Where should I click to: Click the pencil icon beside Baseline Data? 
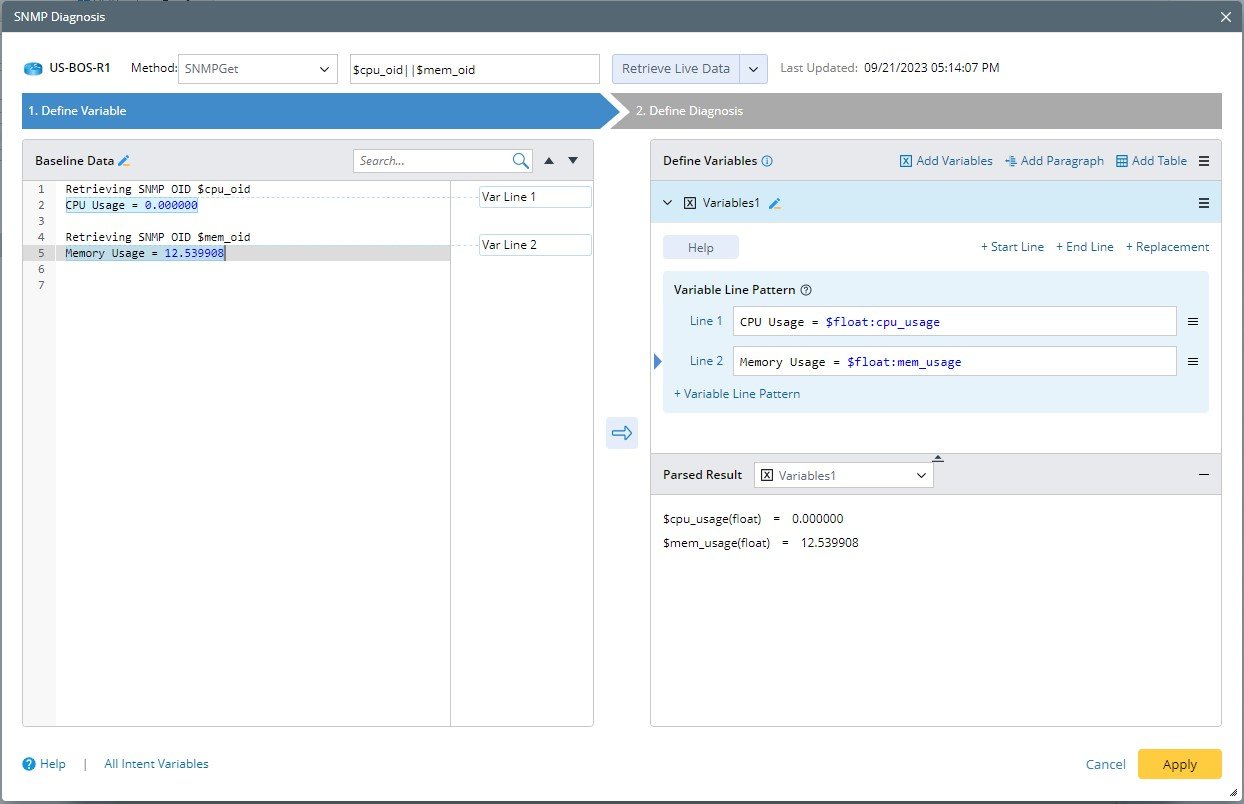(124, 161)
